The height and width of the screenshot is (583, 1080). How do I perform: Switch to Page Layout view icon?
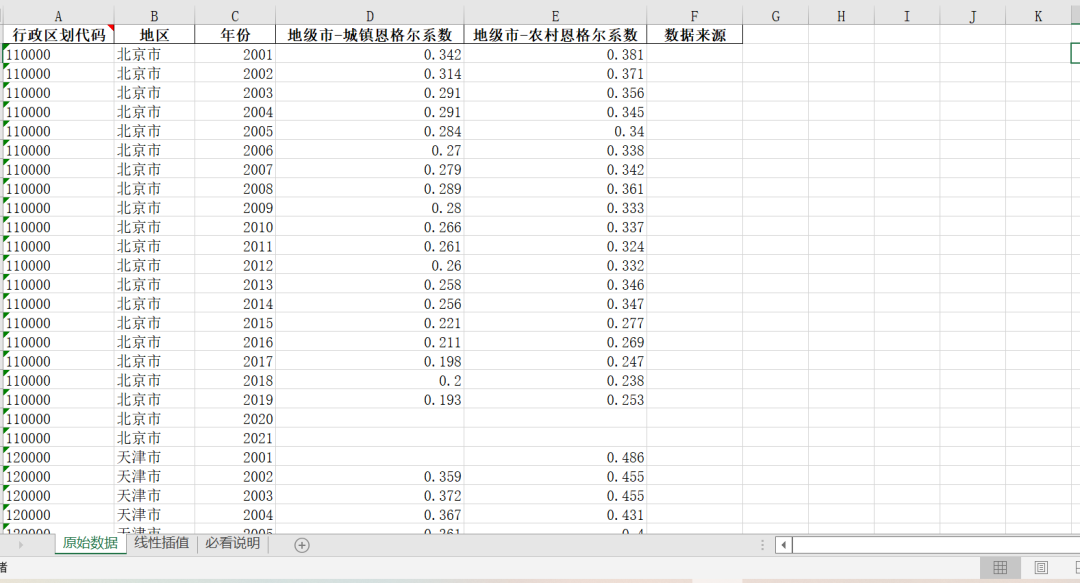click(1041, 567)
